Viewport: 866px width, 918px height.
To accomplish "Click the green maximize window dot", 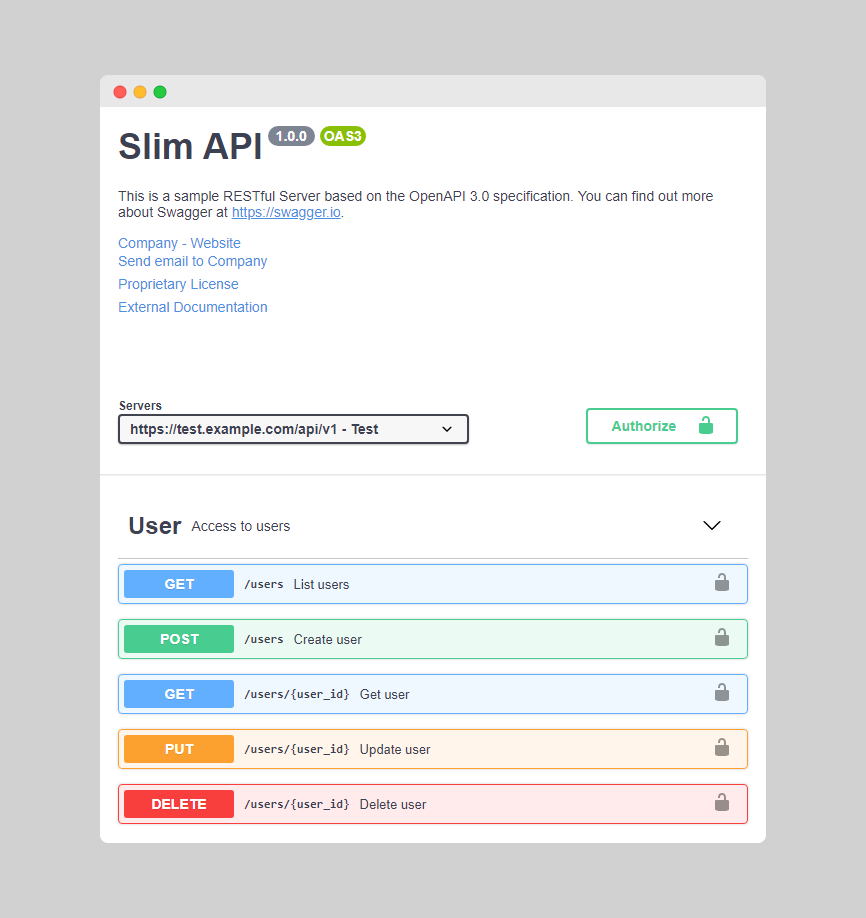I will [160, 92].
